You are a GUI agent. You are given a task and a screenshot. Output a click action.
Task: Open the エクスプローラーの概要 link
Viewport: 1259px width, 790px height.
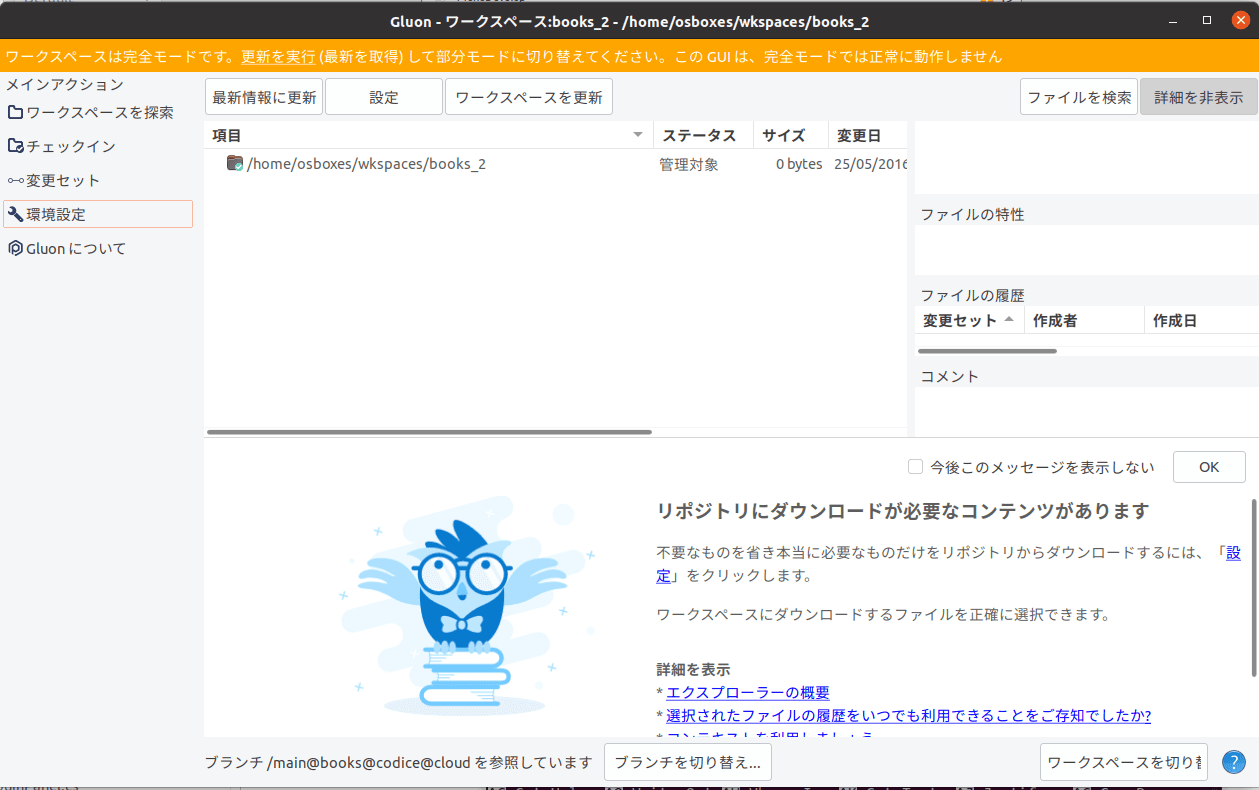(748, 692)
